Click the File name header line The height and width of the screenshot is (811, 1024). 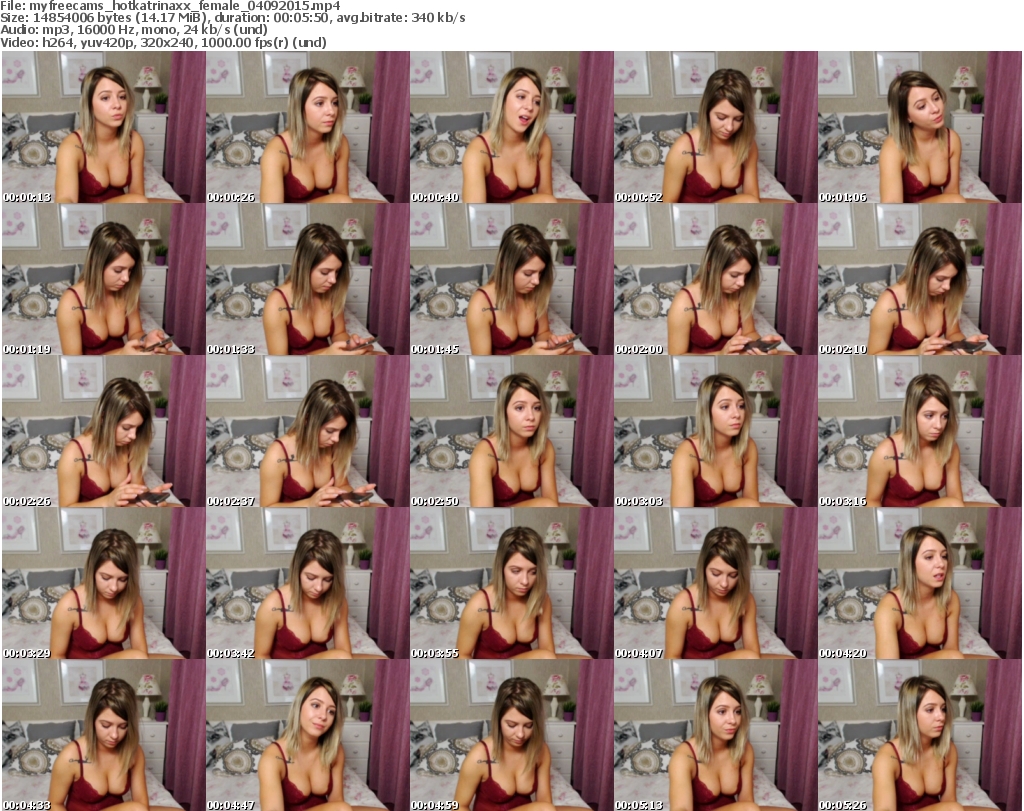pyautogui.click(x=170, y=6)
